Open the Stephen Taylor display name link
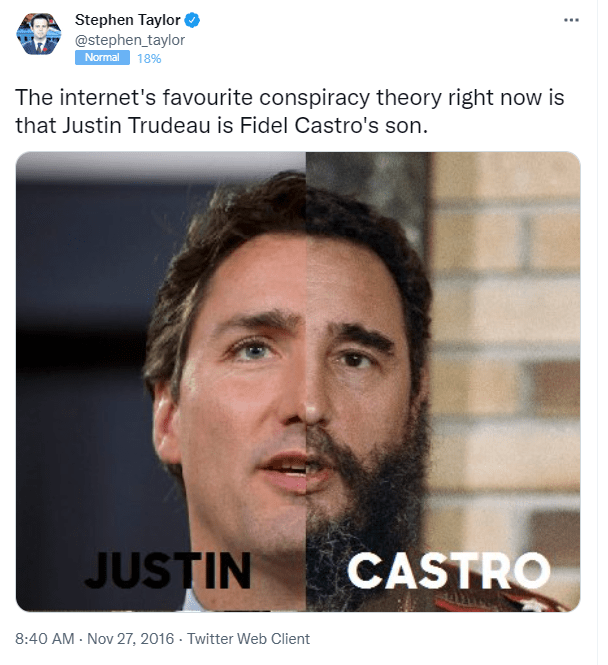 (x=128, y=20)
